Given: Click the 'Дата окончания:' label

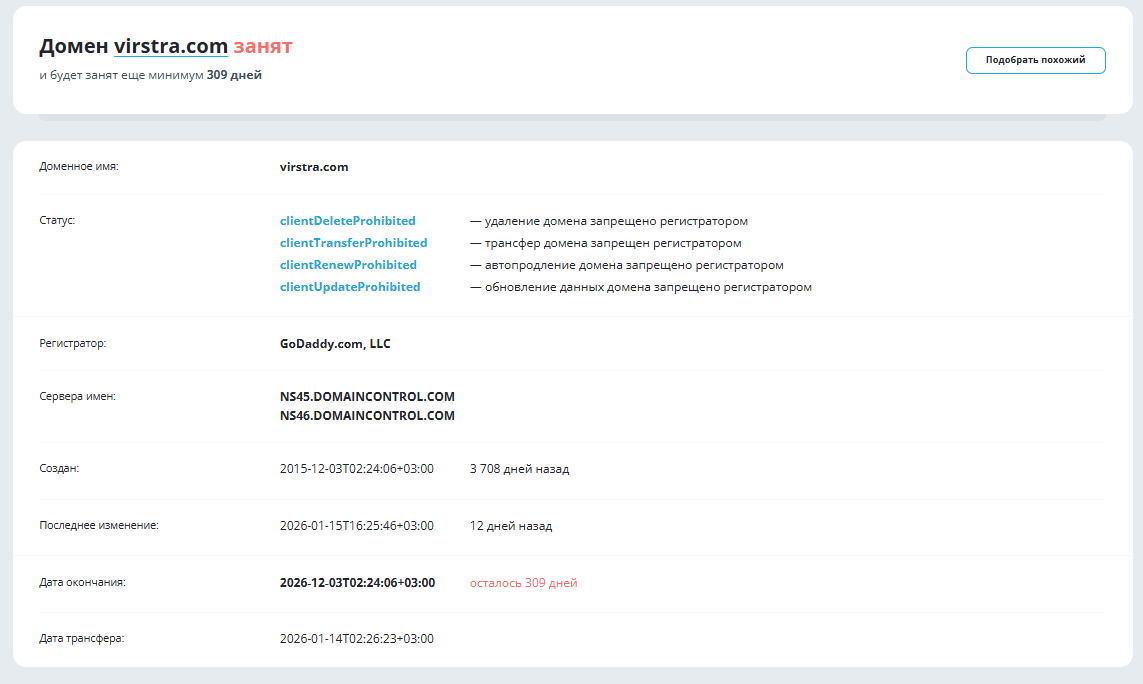Looking at the screenshot, I should 82,583.
